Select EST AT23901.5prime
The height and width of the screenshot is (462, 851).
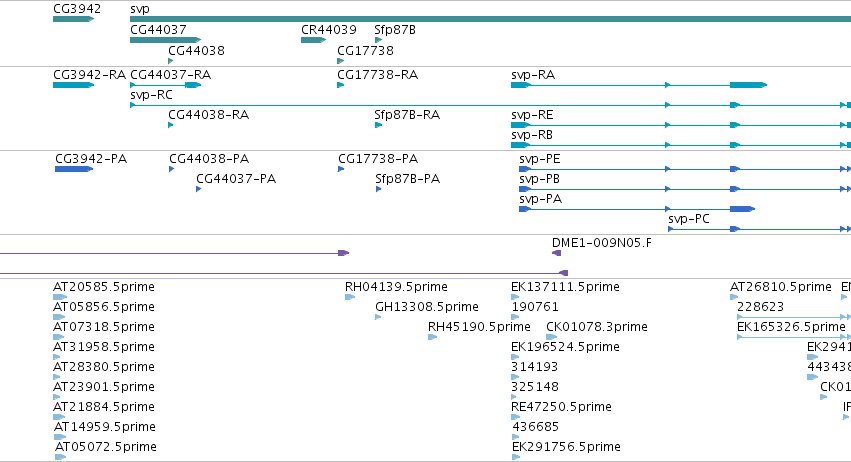tap(104, 387)
